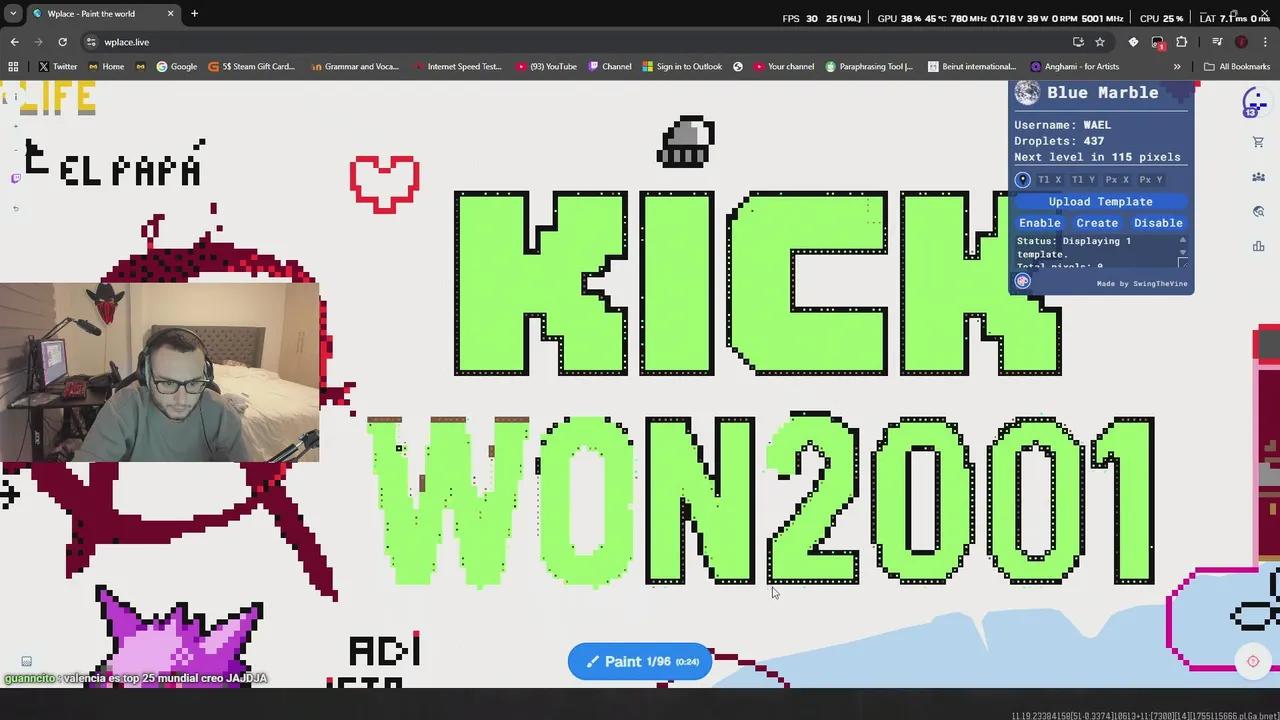Image resolution: width=1280 pixels, height=720 pixels.
Task: Open site information icon in address bar
Action: pyautogui.click(x=91, y=42)
